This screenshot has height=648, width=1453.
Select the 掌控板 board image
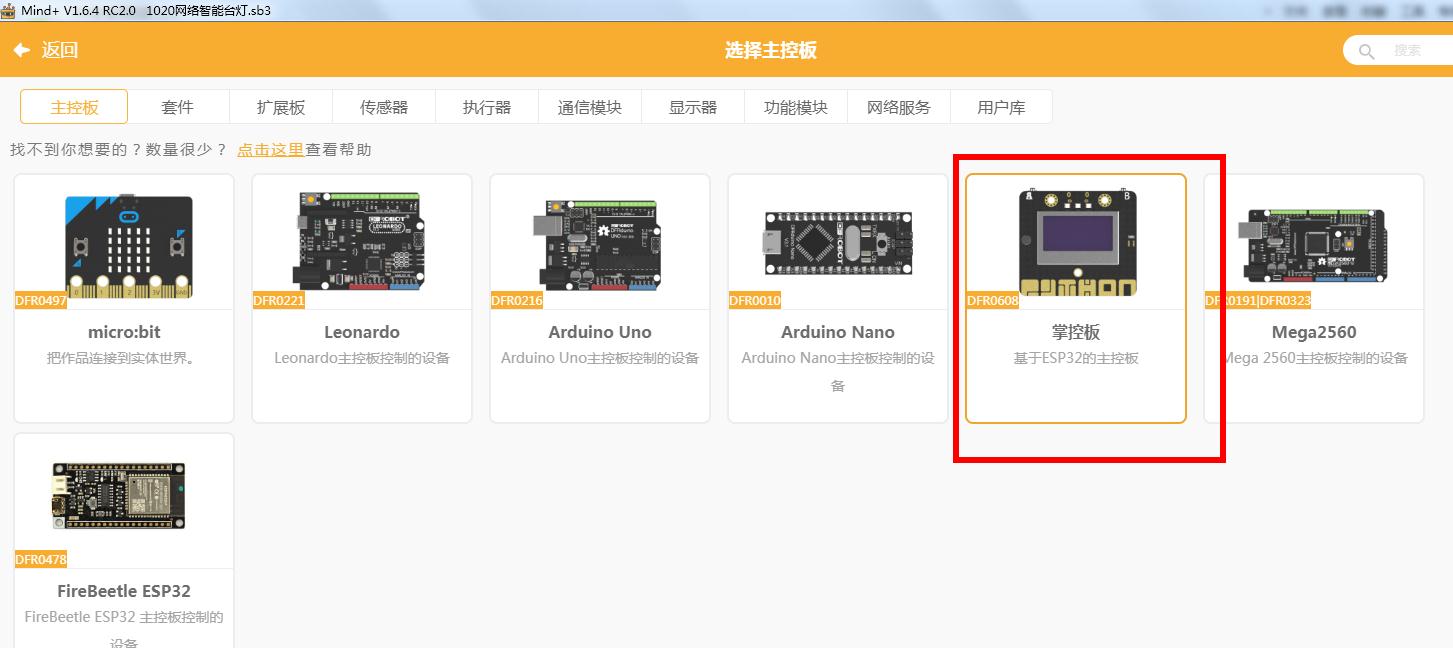pos(1077,241)
